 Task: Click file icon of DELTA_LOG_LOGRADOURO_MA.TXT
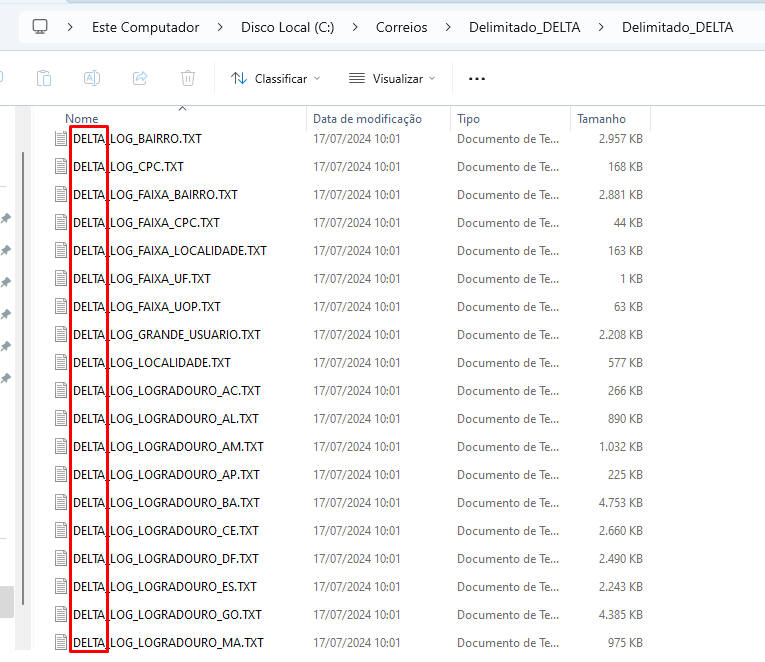pyautogui.click(x=61, y=642)
